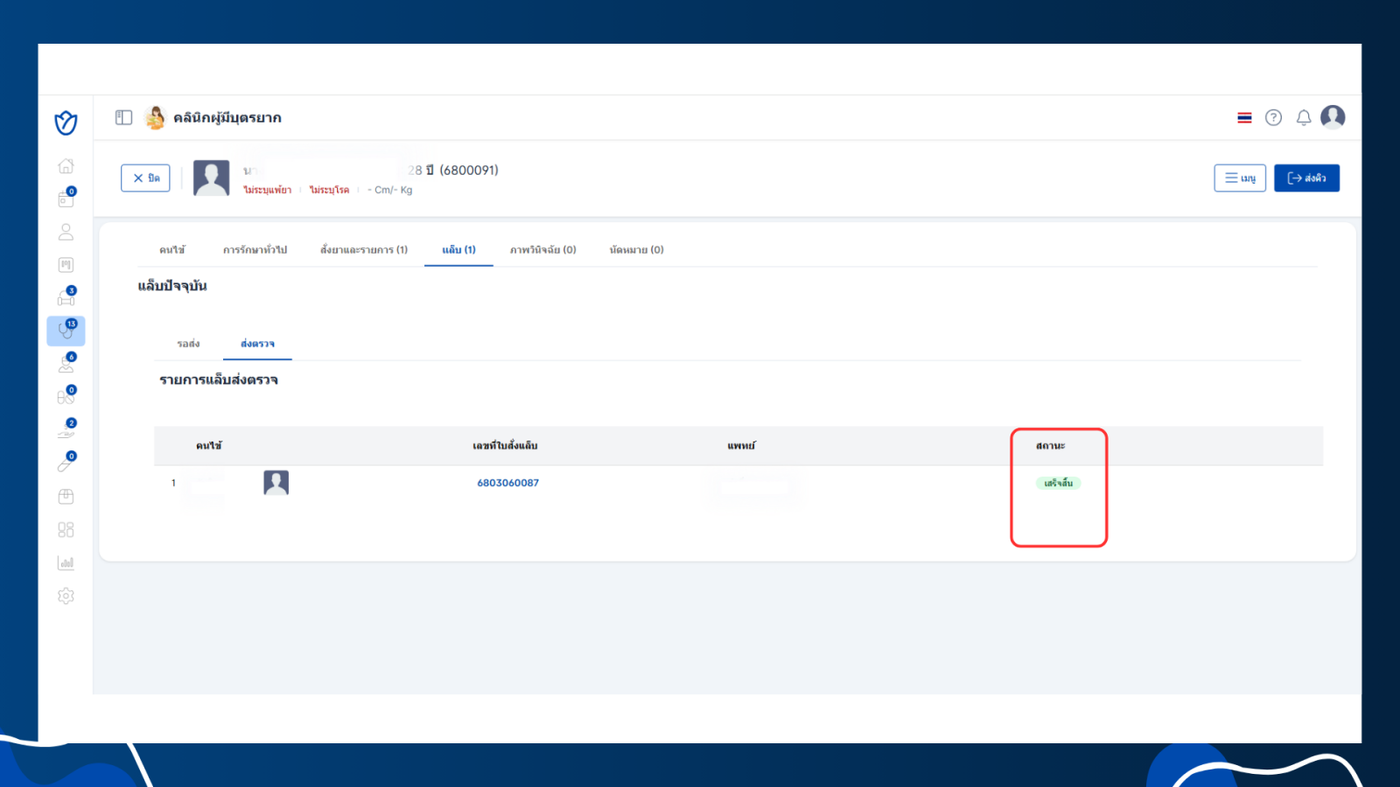This screenshot has width=1400, height=787.
Task: Open the hand icon with badge 2
Action: coord(66,430)
